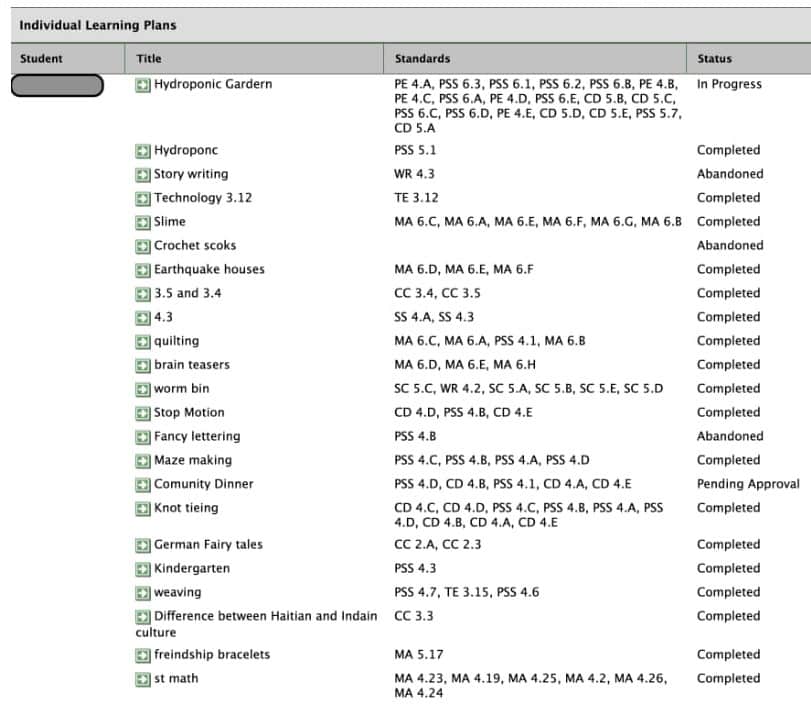Click the Stop Motion title text

[189, 412]
